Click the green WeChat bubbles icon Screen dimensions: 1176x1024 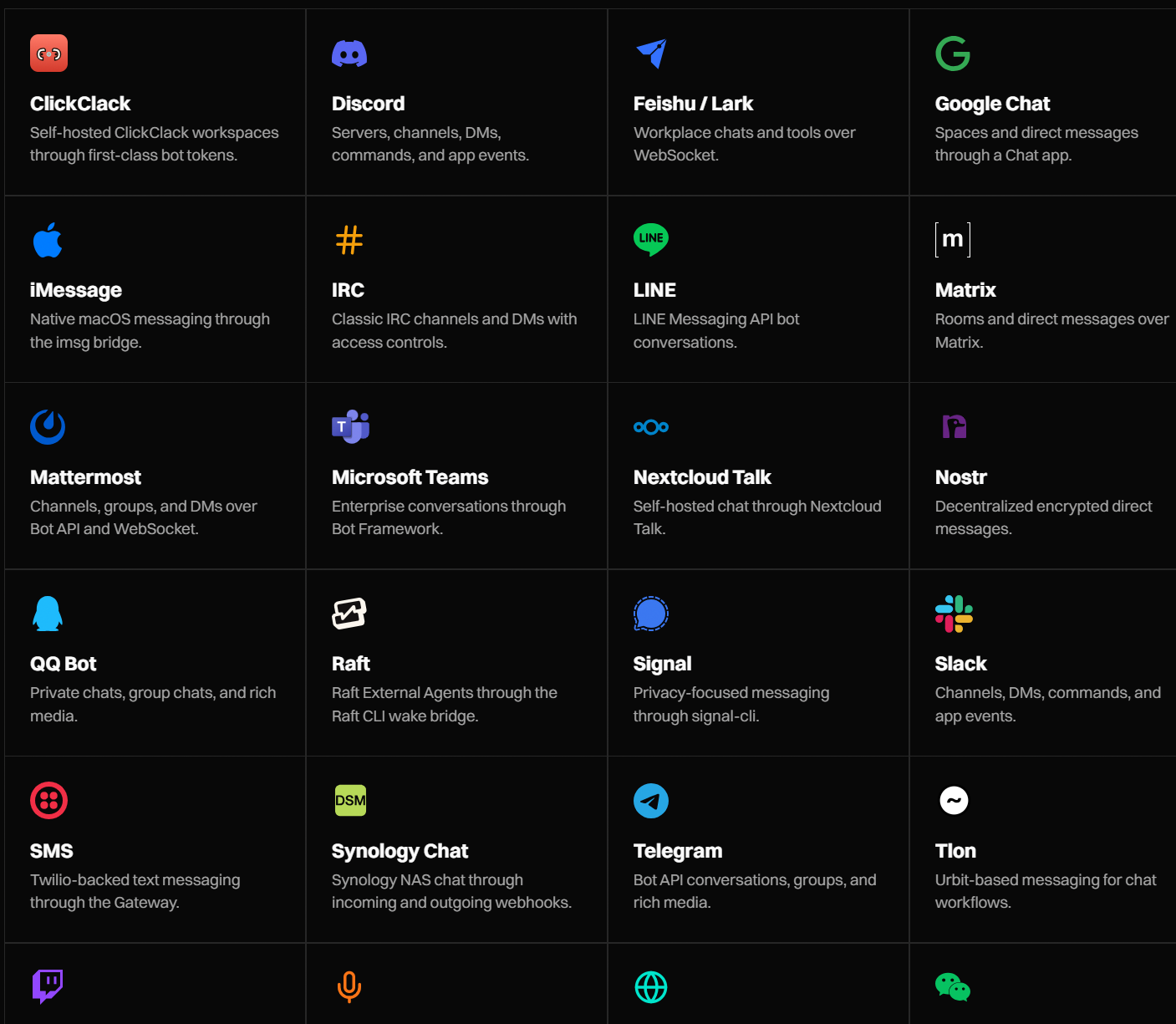(953, 987)
